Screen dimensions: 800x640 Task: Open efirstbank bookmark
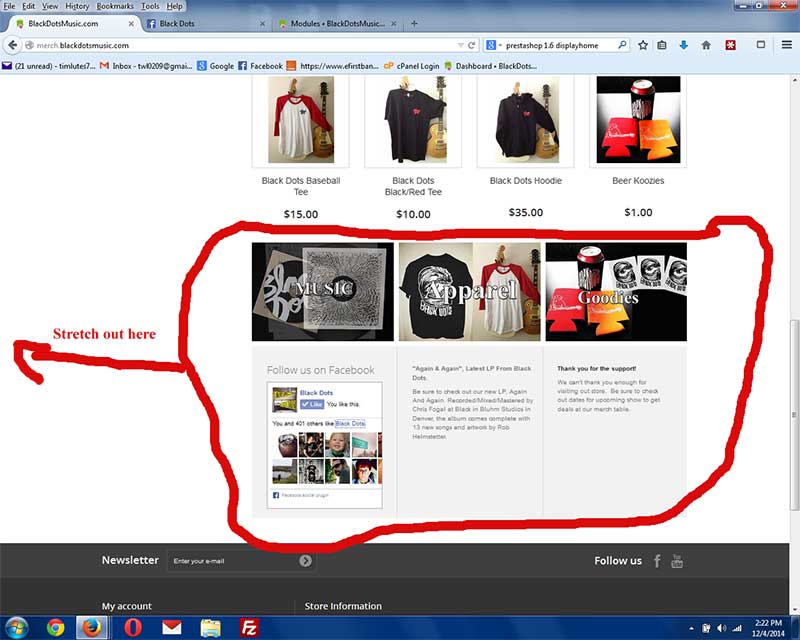333,66
